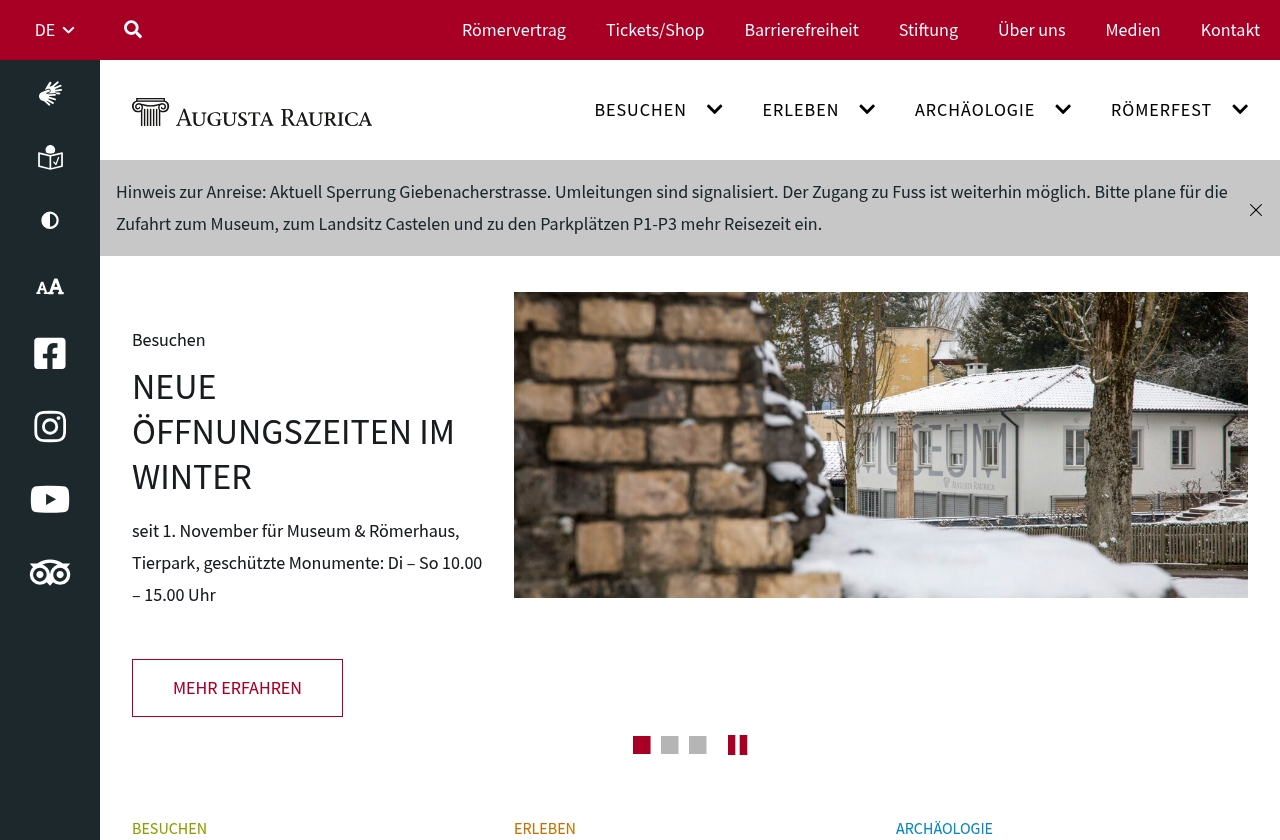The width and height of the screenshot is (1280, 840).
Task: Select the second slide indicator
Action: point(670,745)
